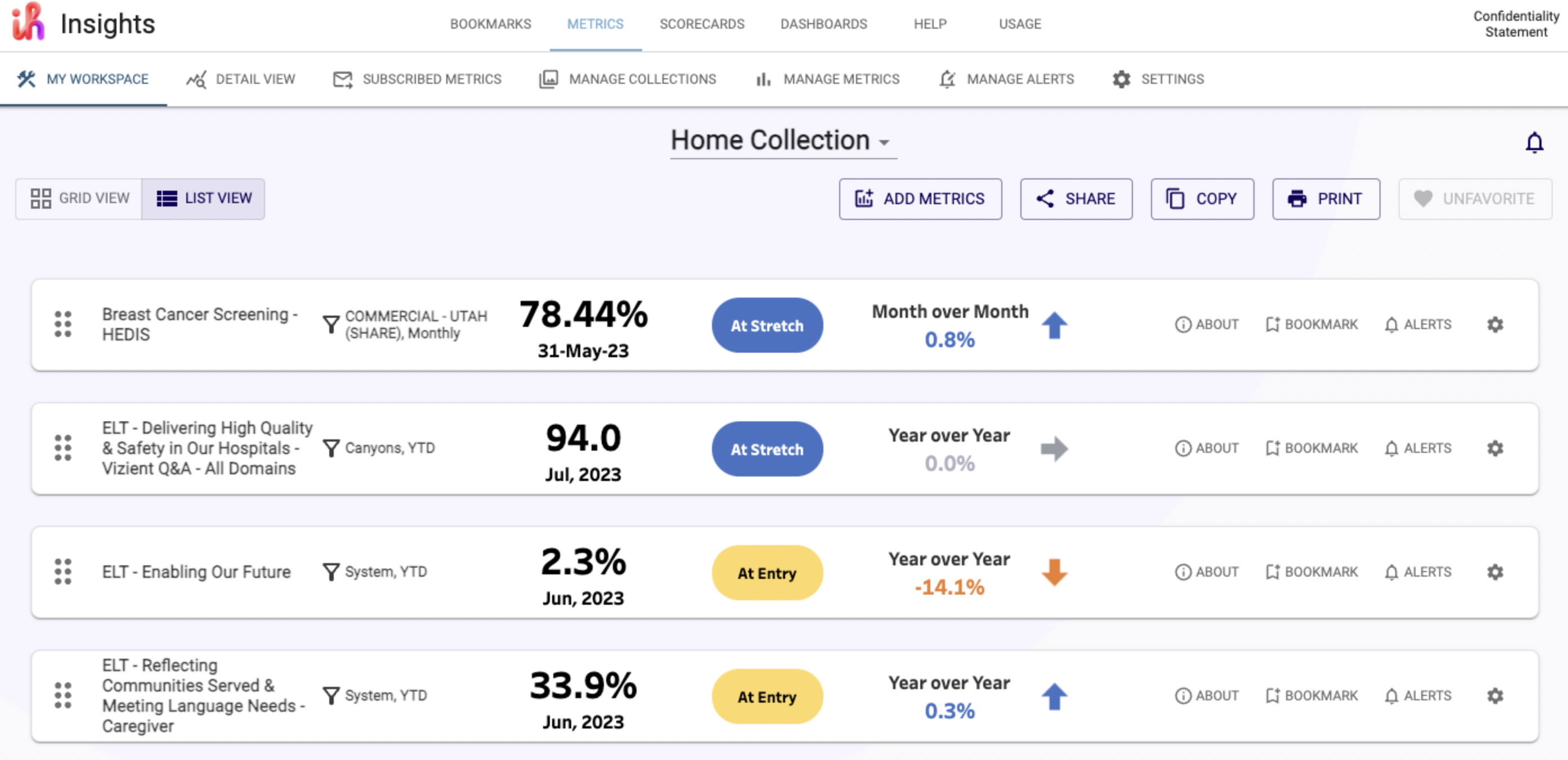Open the gear menu on Breast Cancer Screening row
This screenshot has width=1568, height=760.
click(1494, 325)
